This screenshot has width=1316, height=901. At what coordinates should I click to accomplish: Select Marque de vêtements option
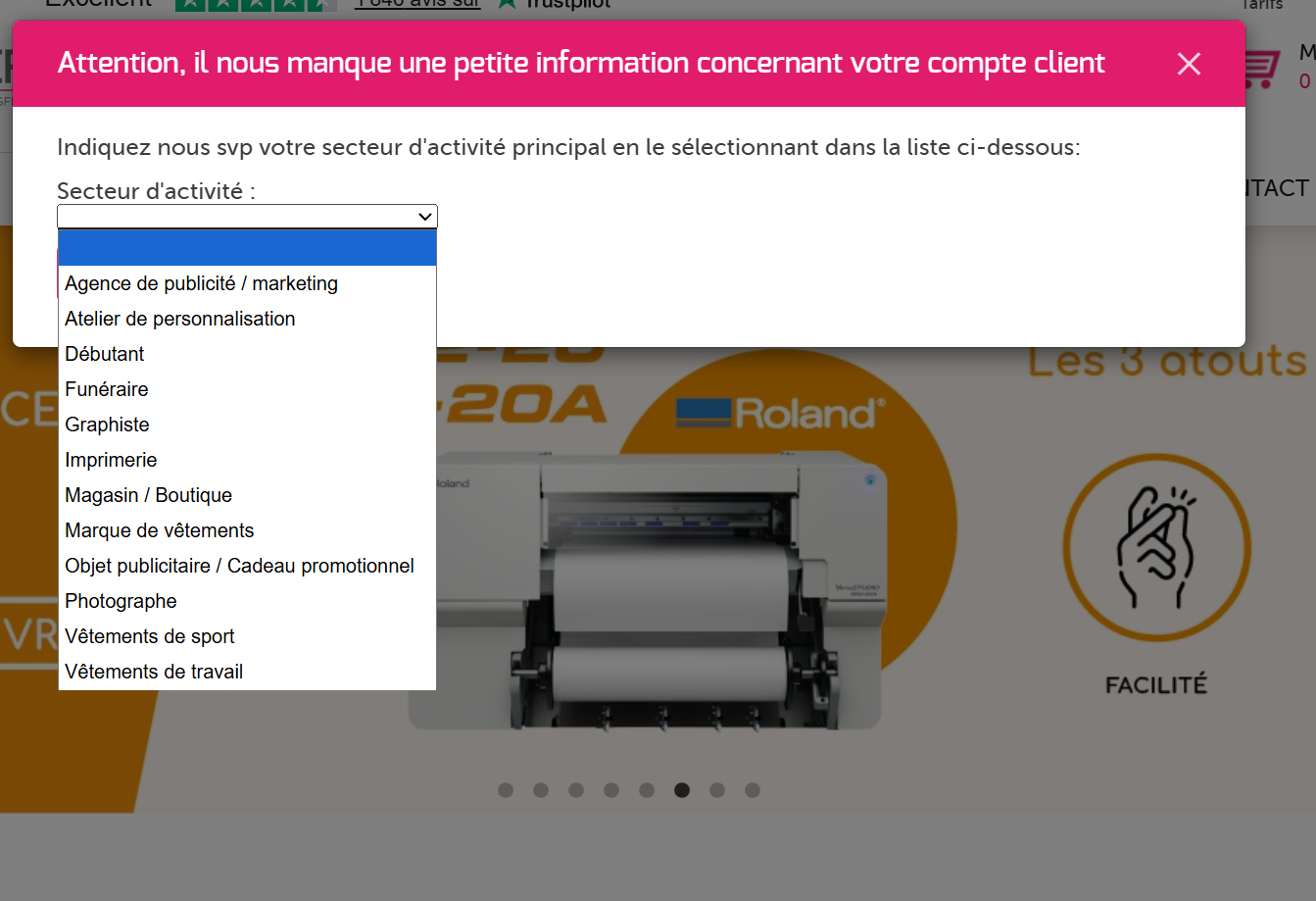[159, 530]
